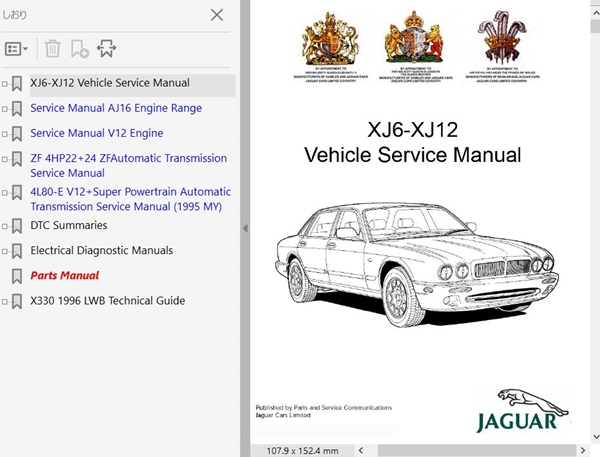600x457 pixels.
Task: Open the red Parts Manual bookmark
Action: 65,276
